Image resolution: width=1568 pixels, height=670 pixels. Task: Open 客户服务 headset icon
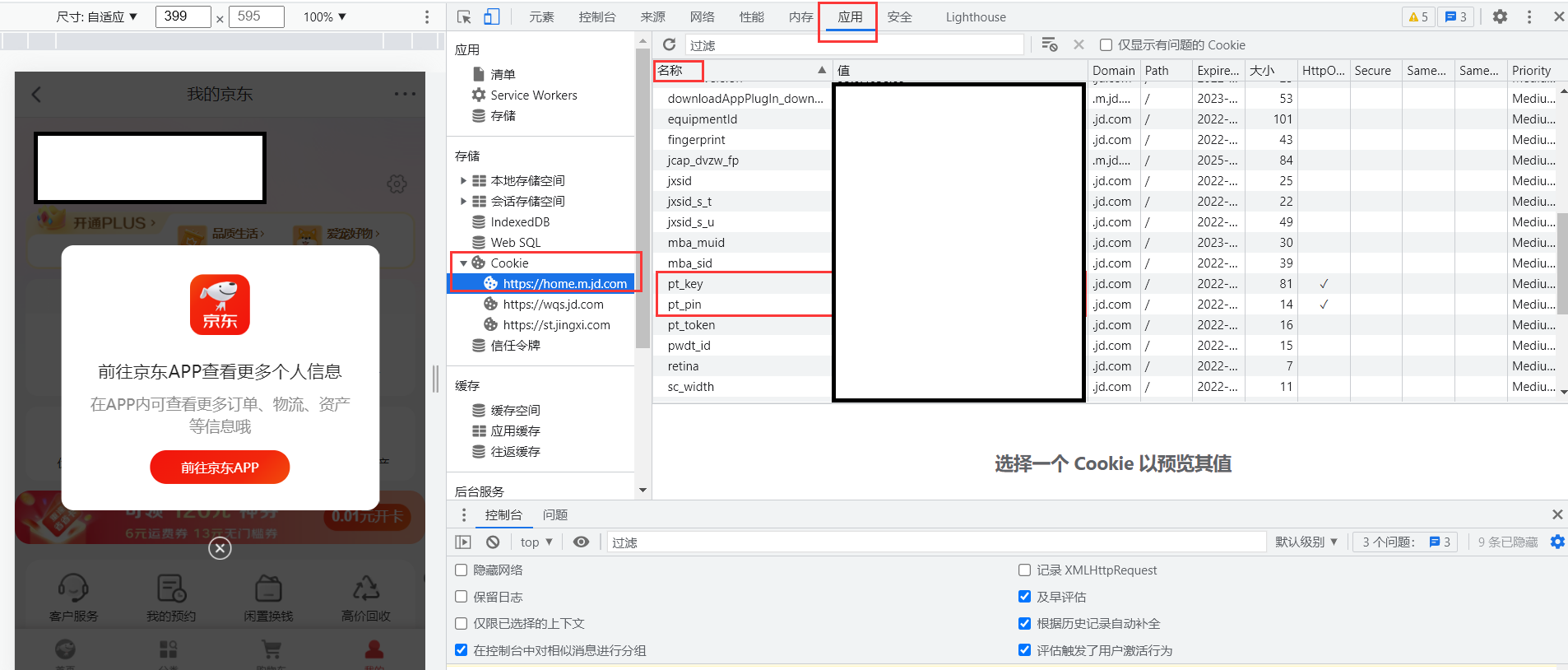point(73,588)
